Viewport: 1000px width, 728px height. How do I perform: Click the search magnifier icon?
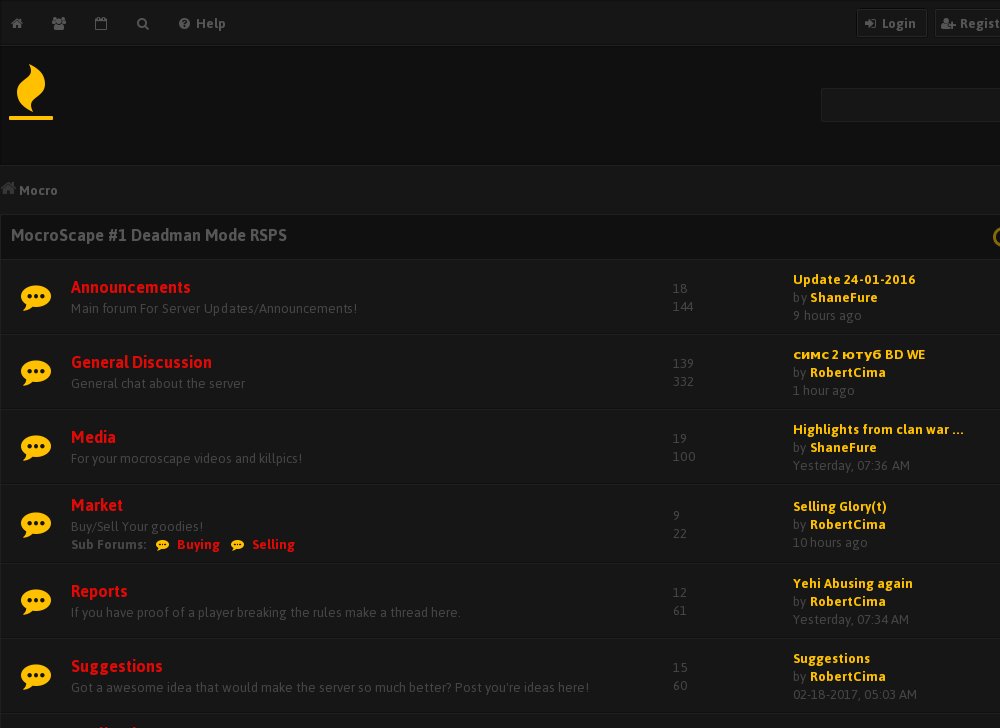(143, 23)
